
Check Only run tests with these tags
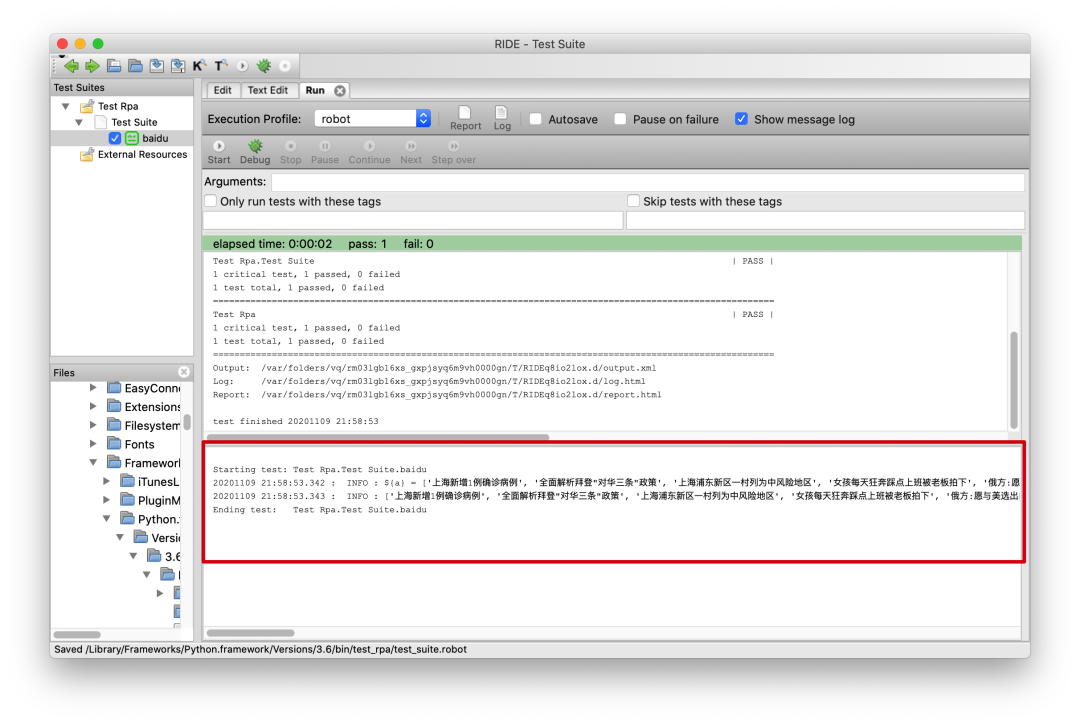coord(211,201)
